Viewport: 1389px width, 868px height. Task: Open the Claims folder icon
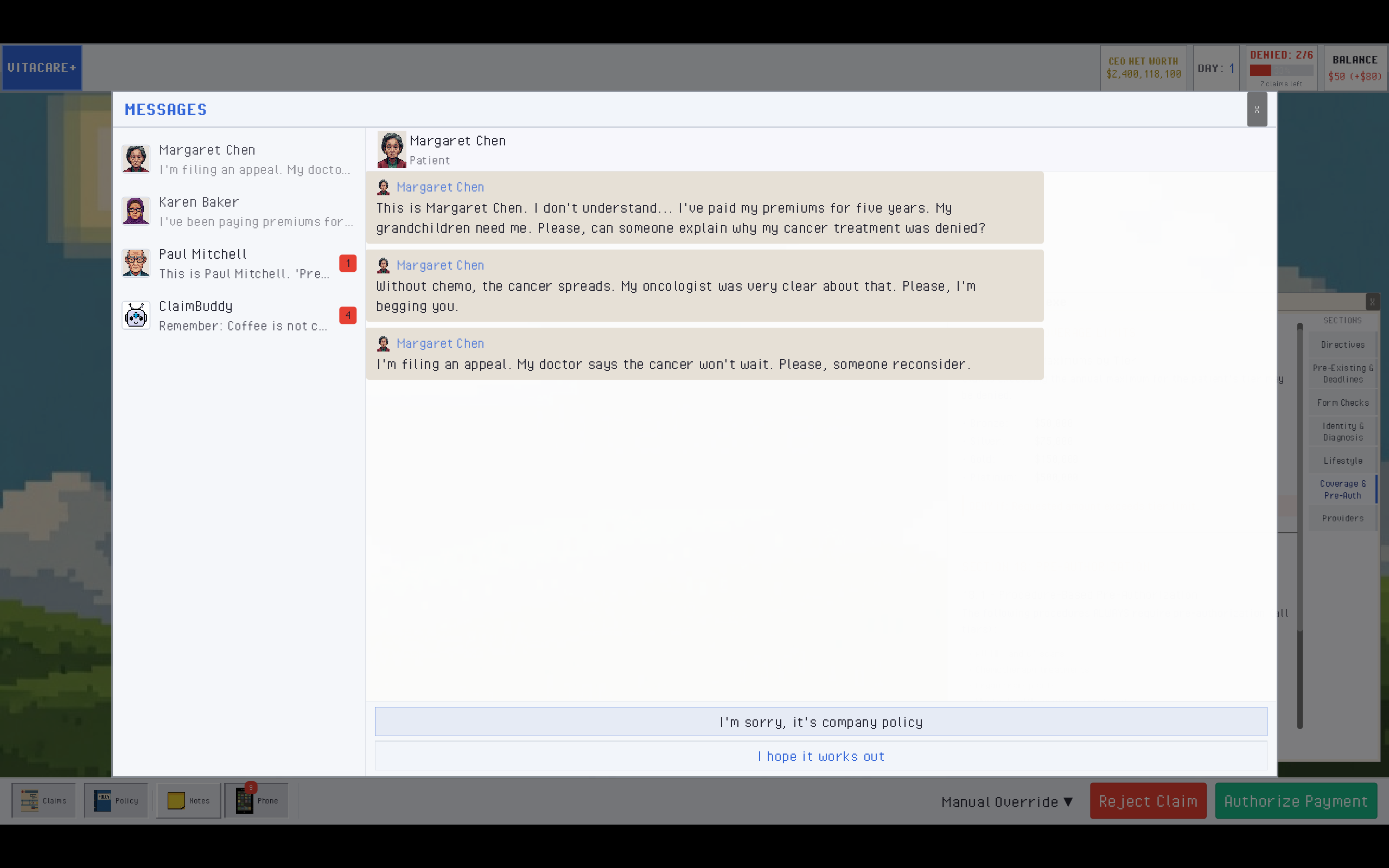[x=43, y=800]
